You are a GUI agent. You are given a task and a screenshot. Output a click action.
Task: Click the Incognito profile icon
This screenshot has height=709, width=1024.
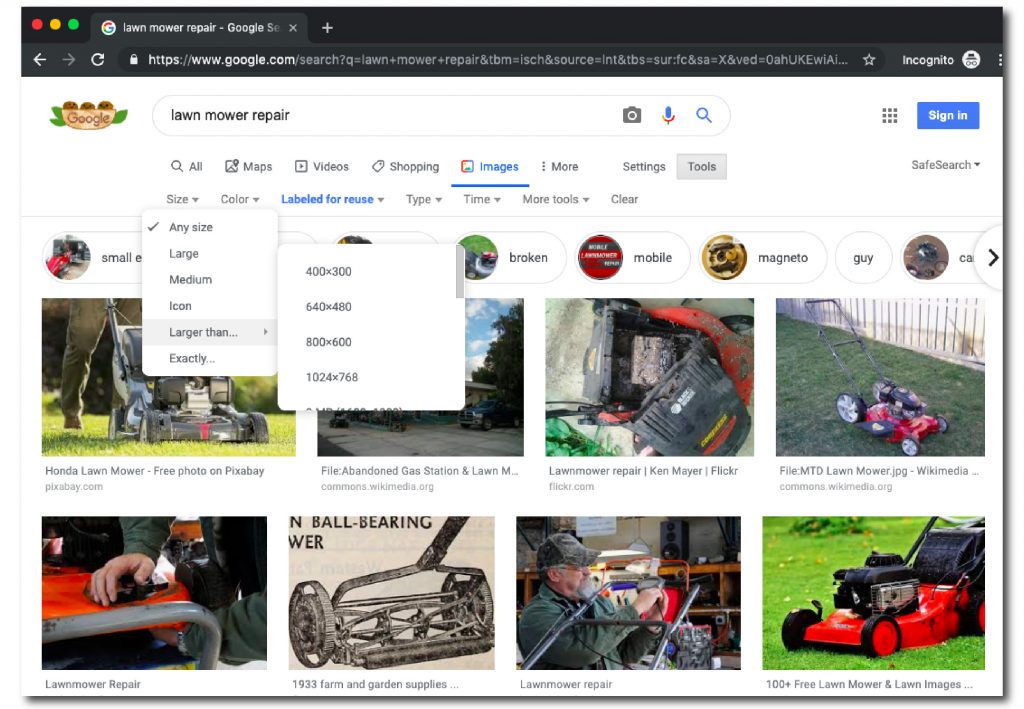[971, 59]
